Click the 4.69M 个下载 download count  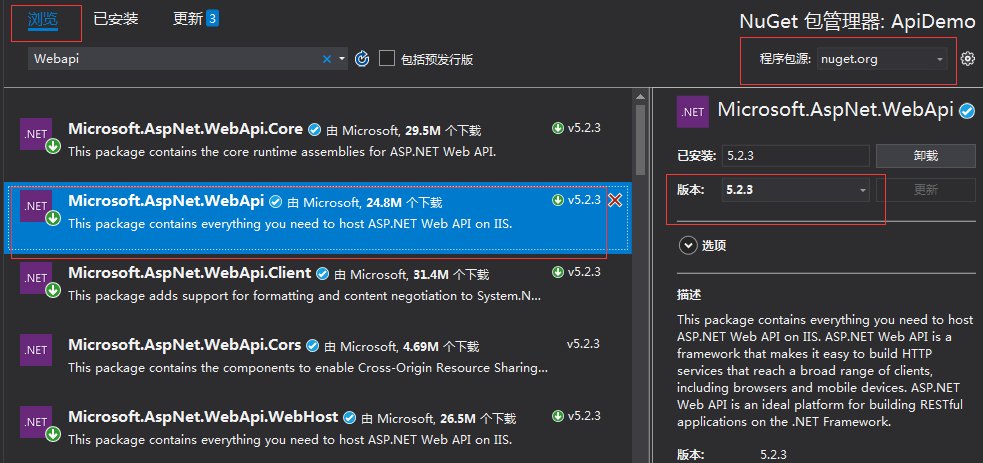[x=439, y=346]
